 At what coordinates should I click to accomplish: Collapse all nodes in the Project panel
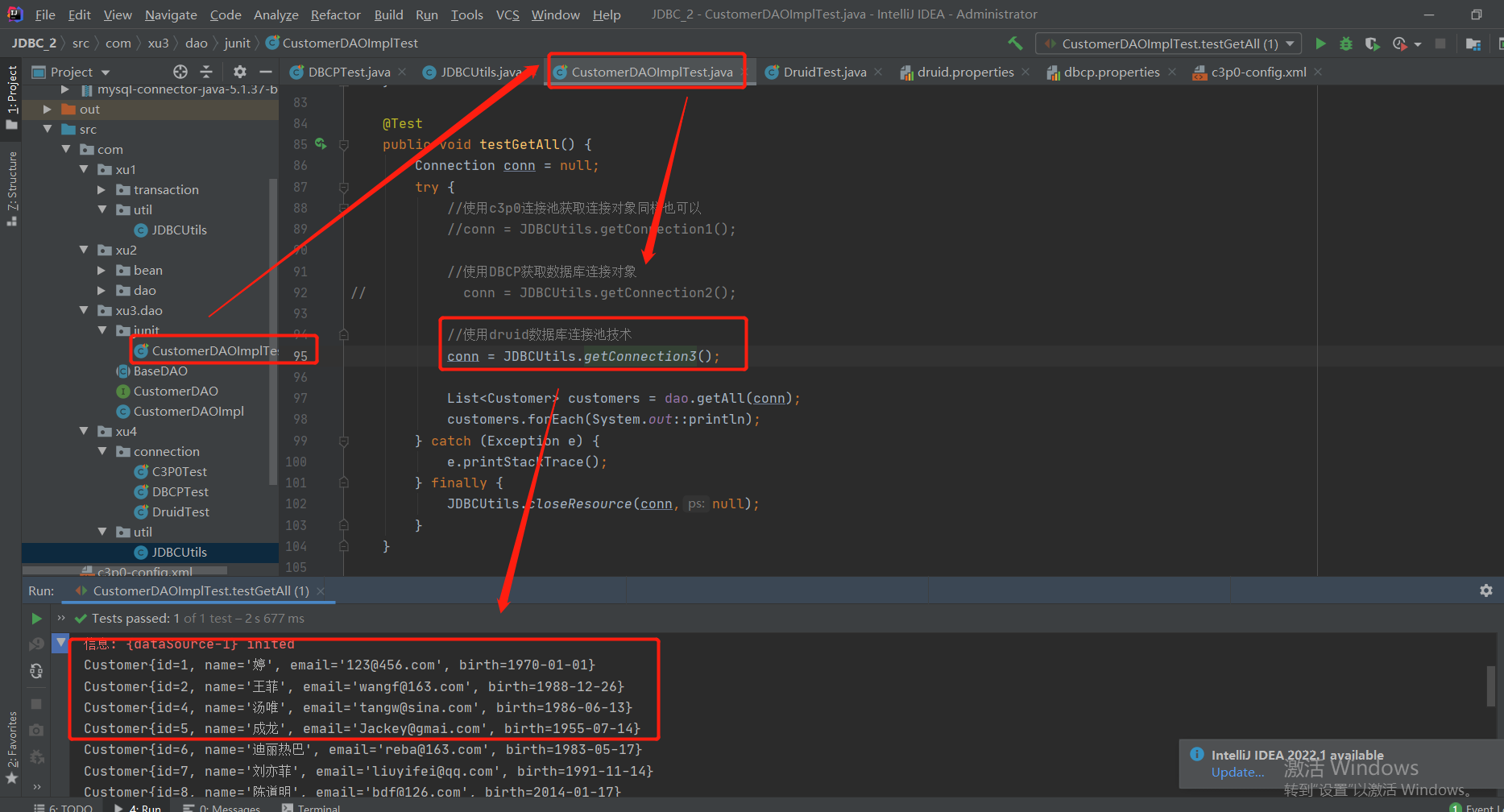pyautogui.click(x=206, y=72)
